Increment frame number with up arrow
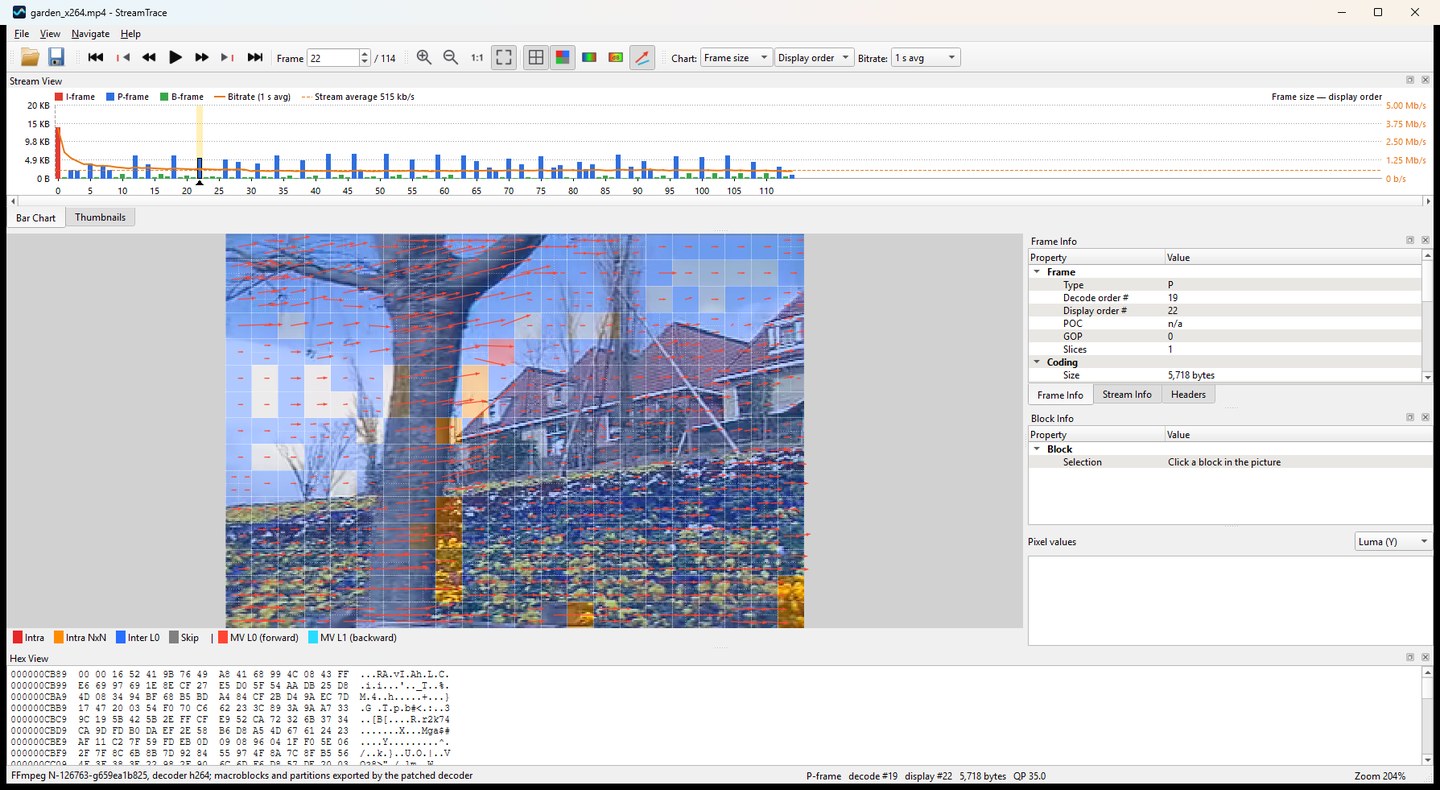This screenshot has height=790, width=1440. click(x=364, y=54)
